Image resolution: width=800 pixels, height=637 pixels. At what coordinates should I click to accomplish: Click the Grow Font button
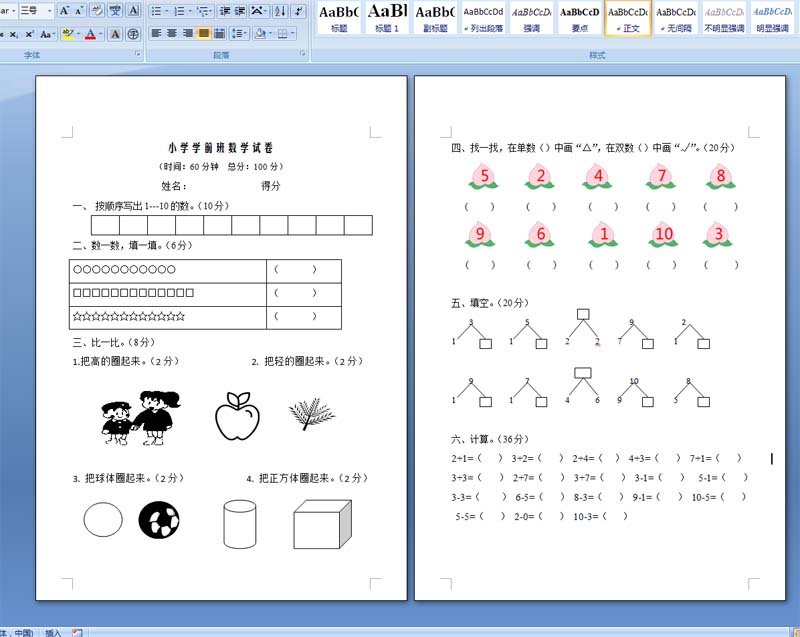pos(64,11)
